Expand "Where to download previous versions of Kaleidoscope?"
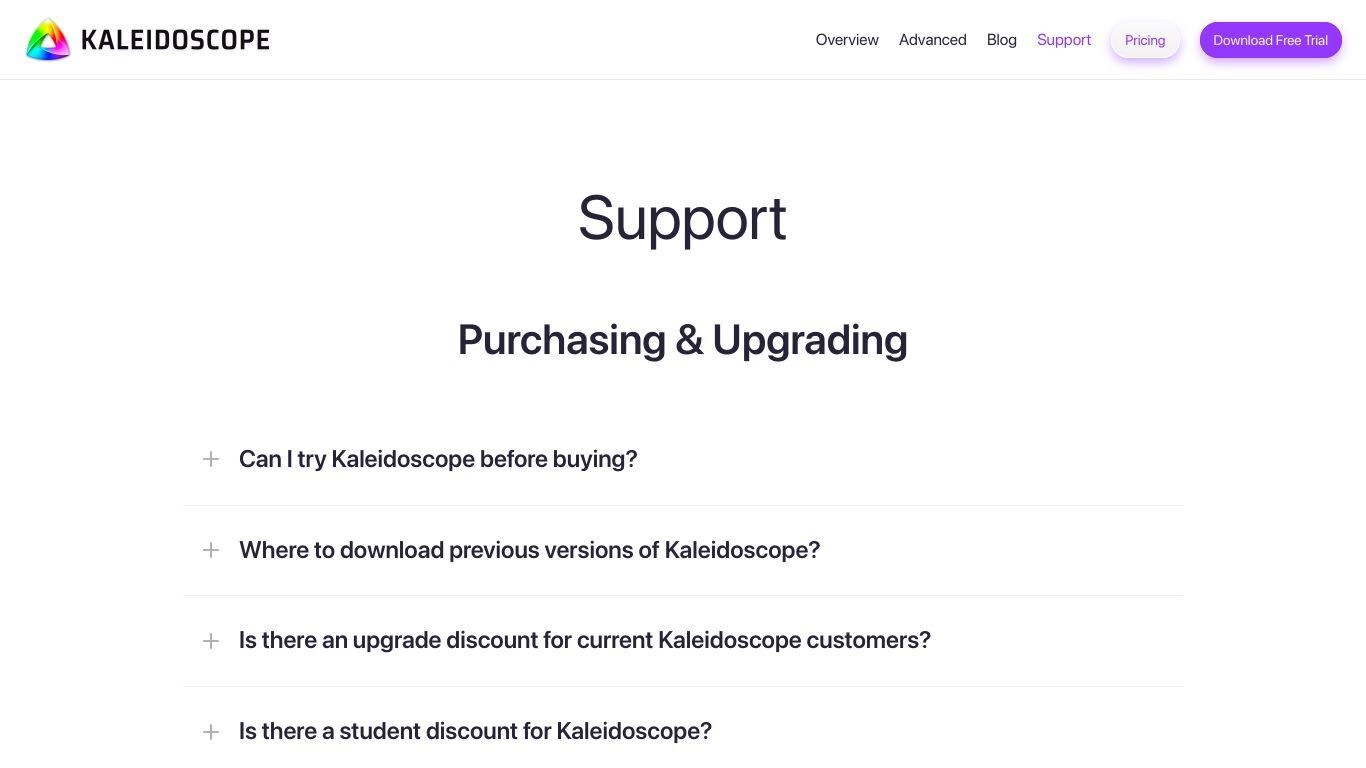This screenshot has height=768, width=1366. pos(529,550)
